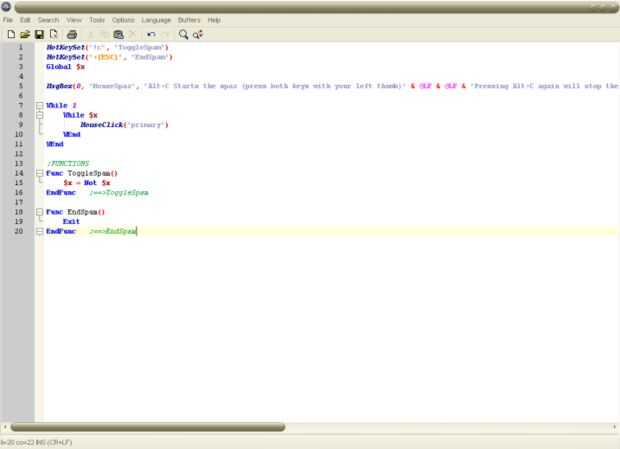Open the Options menu

[x=123, y=20]
